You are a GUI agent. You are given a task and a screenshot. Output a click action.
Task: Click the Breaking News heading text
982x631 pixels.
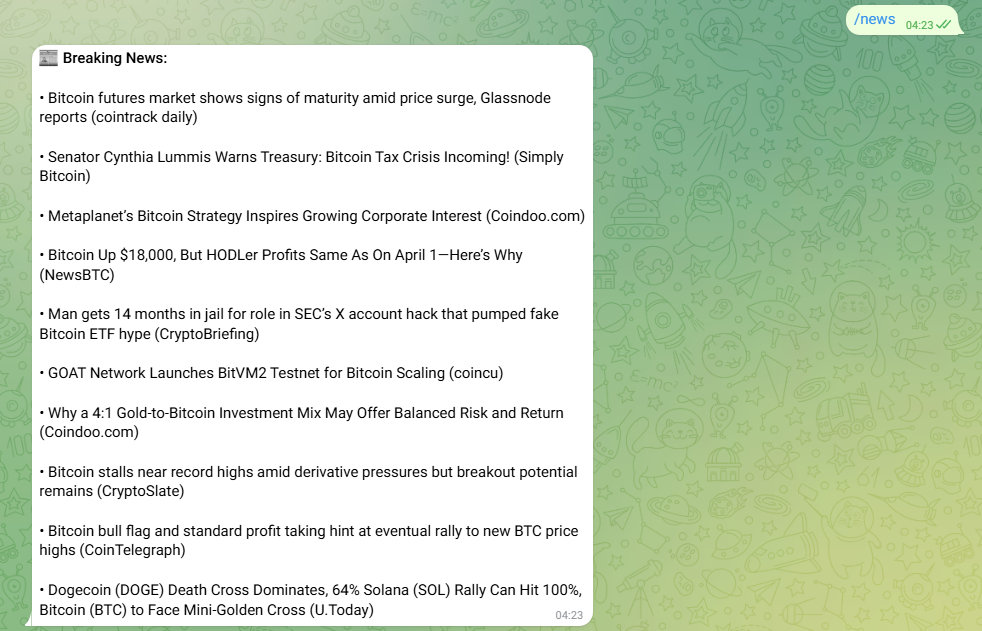point(115,58)
